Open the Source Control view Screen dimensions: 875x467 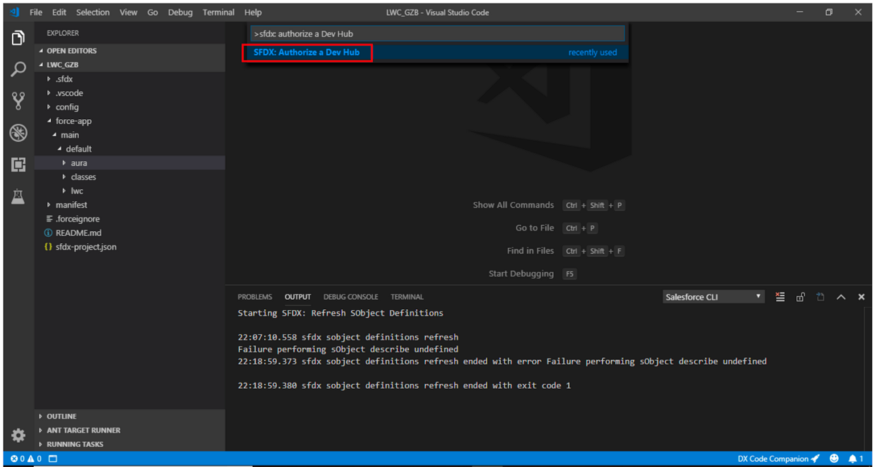tap(18, 101)
